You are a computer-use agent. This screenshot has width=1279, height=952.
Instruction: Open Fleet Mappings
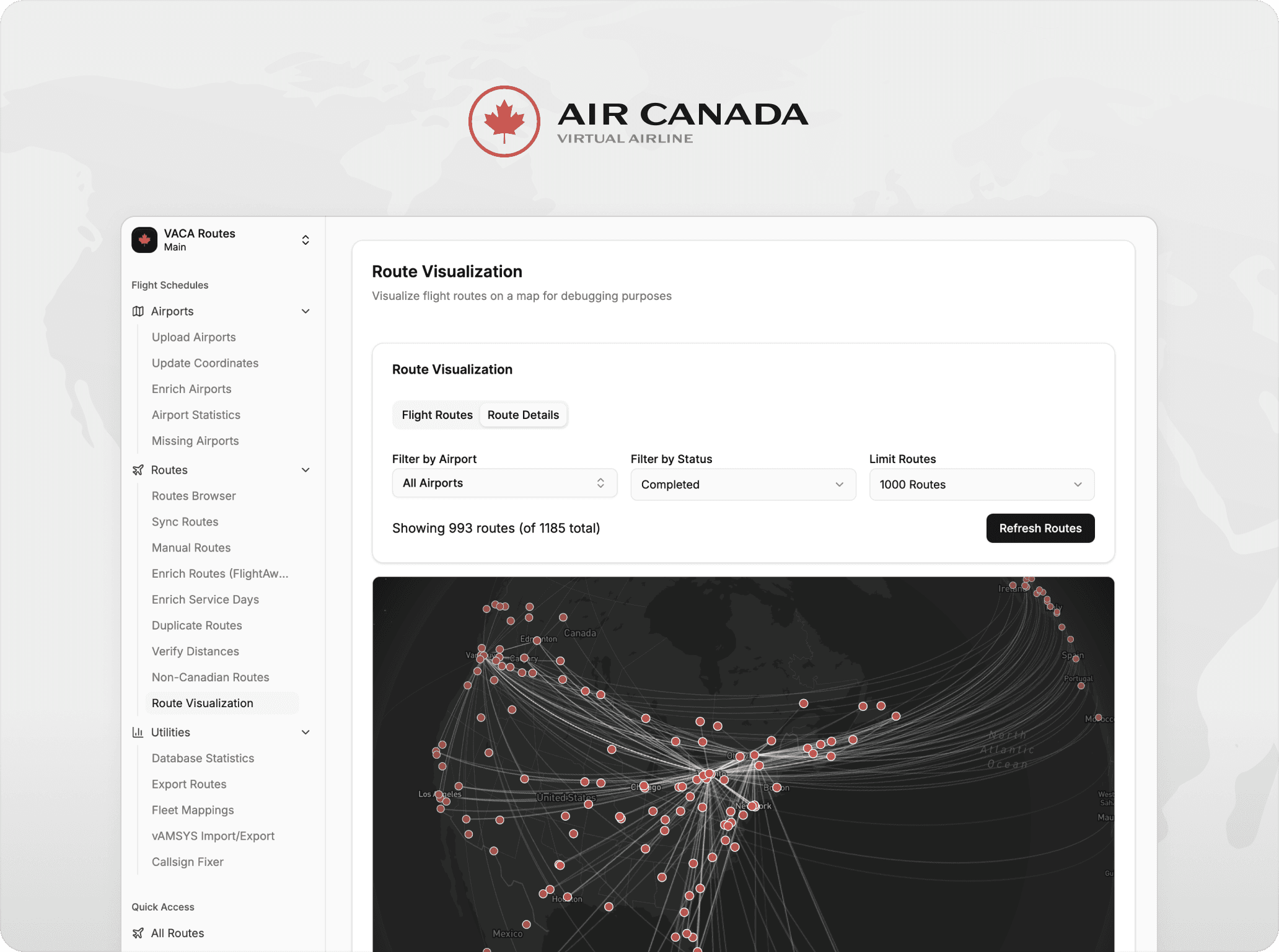pos(193,811)
